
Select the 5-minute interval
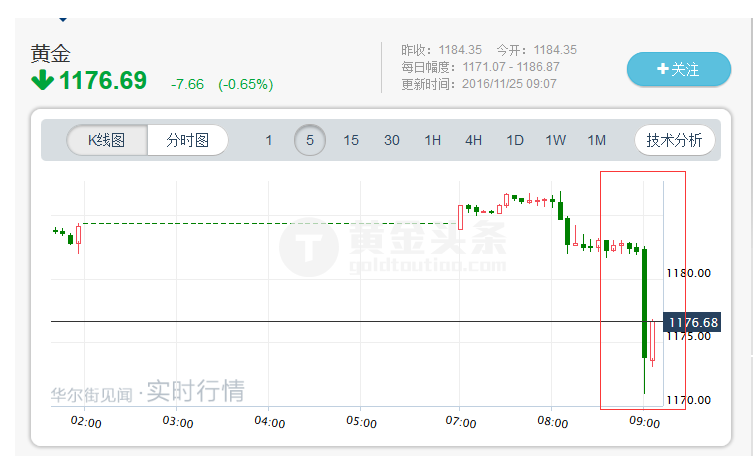pyautogui.click(x=310, y=140)
